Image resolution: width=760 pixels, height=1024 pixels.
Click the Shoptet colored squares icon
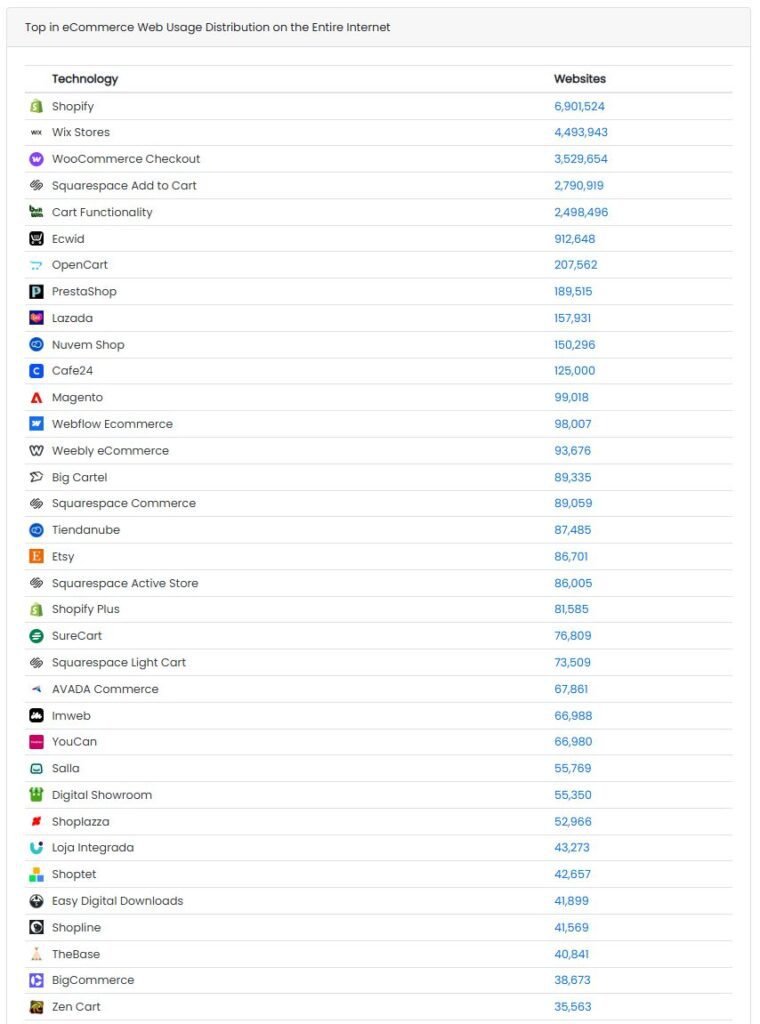click(37, 875)
